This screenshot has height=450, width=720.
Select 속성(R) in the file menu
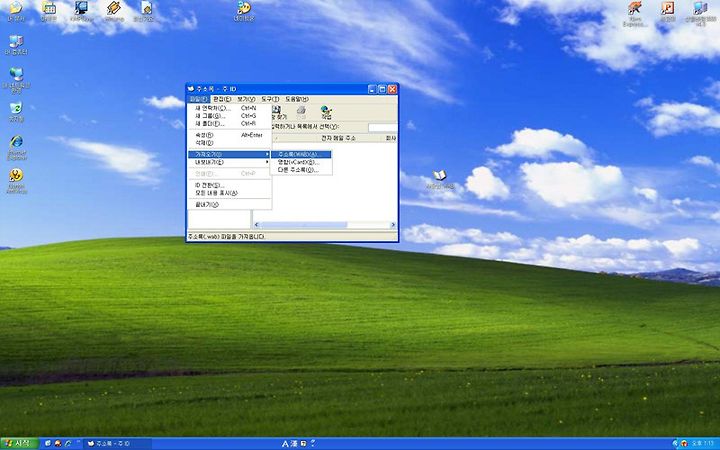[x=230, y=135]
